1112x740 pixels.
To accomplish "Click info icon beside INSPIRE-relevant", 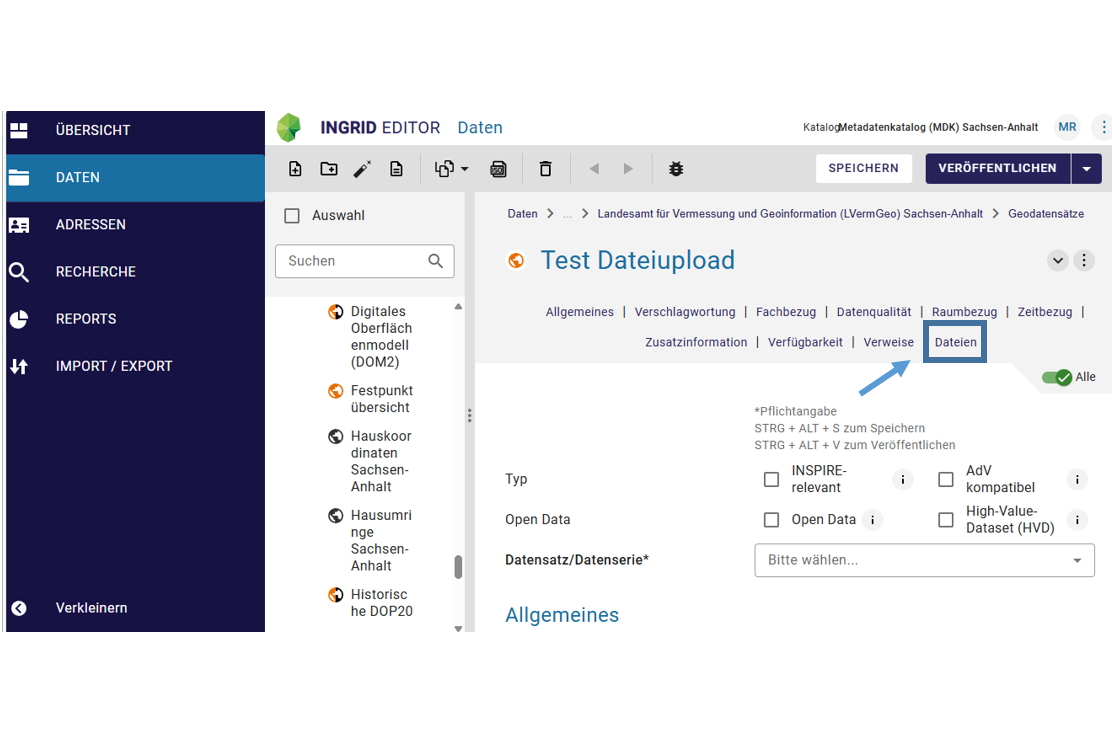I will coord(902,480).
